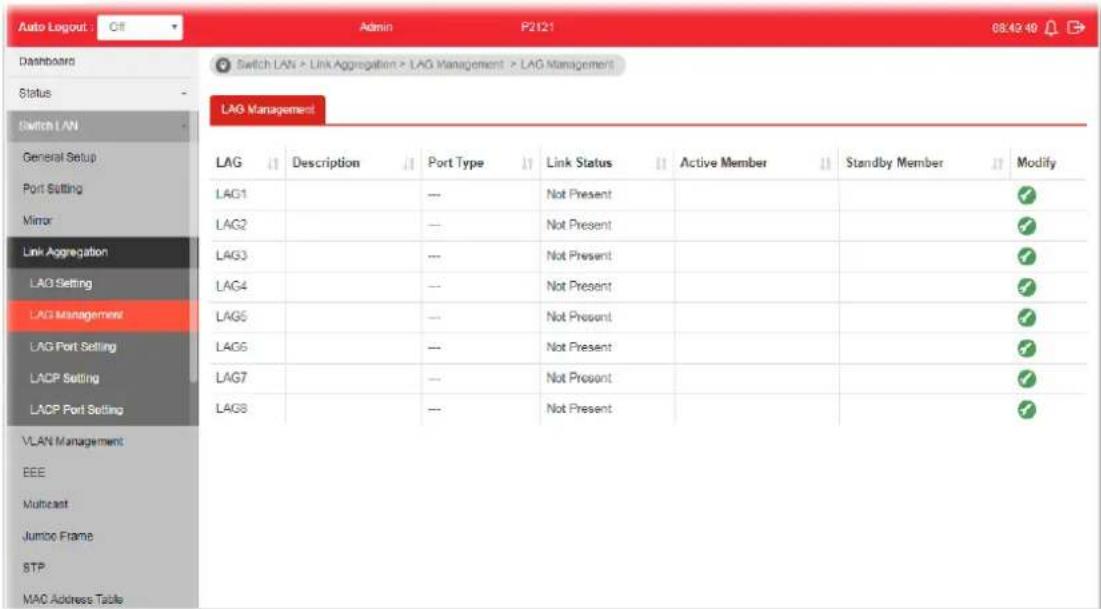Click the modify icon for LAG7

point(1027,379)
